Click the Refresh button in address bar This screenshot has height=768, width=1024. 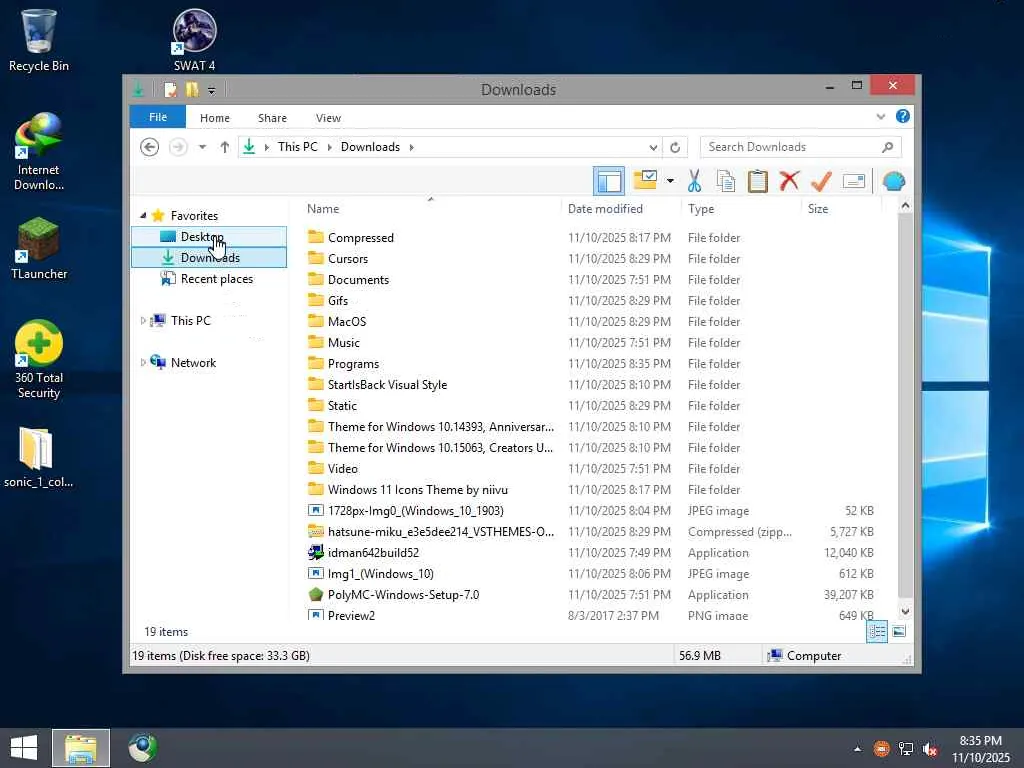coord(675,148)
